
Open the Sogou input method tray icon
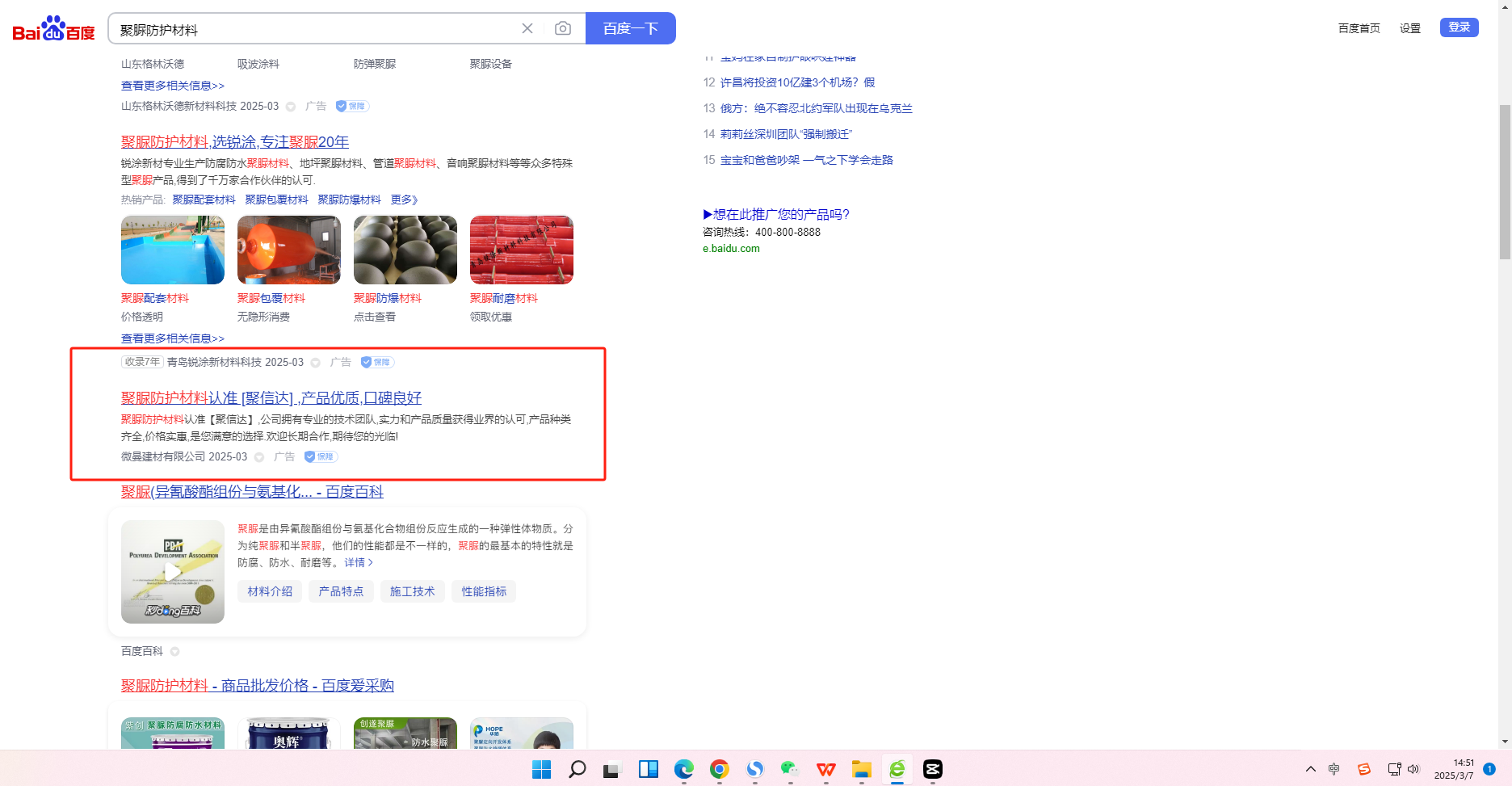[x=1364, y=769]
